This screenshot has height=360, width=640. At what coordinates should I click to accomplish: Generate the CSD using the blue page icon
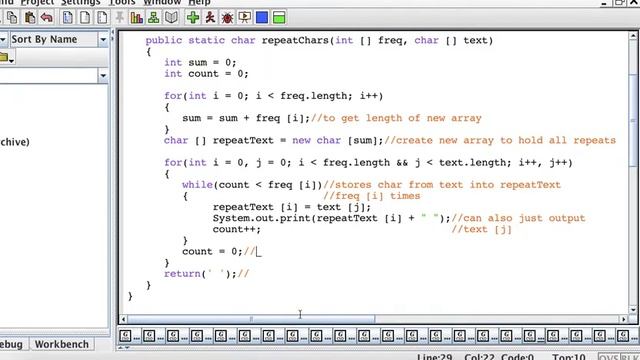pyautogui.click(x=68, y=18)
